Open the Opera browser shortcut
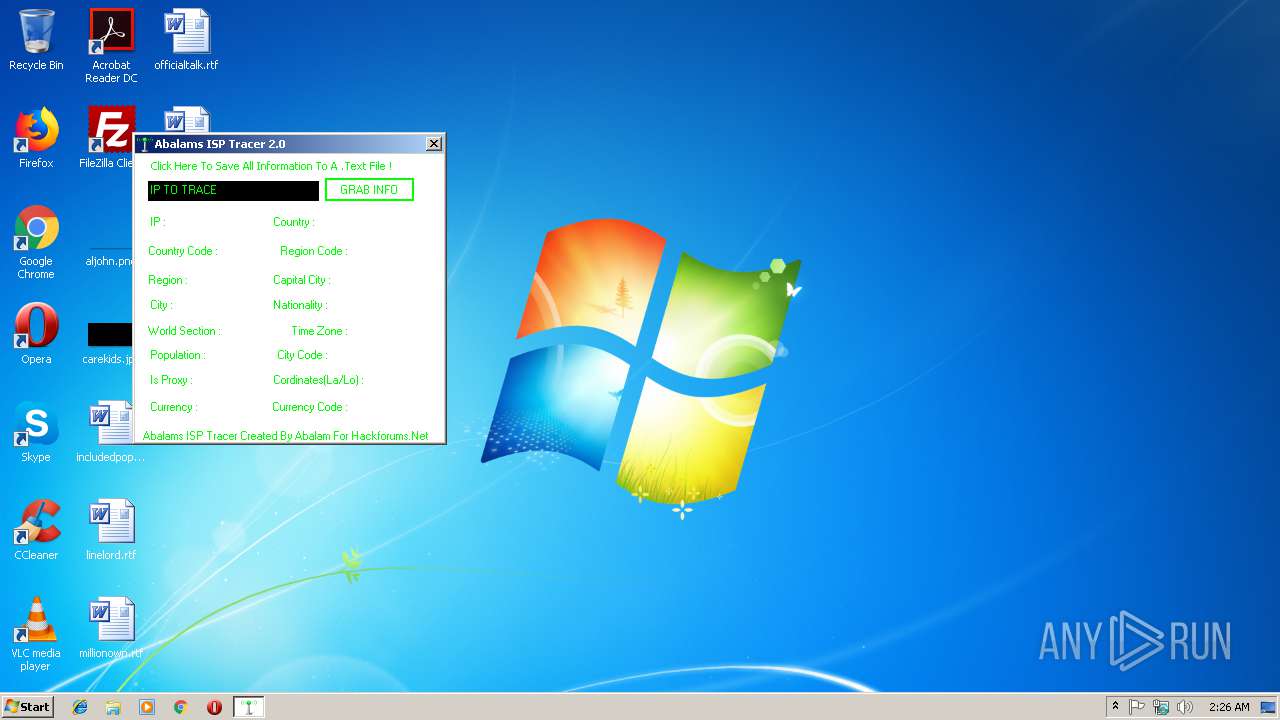 coord(36,334)
